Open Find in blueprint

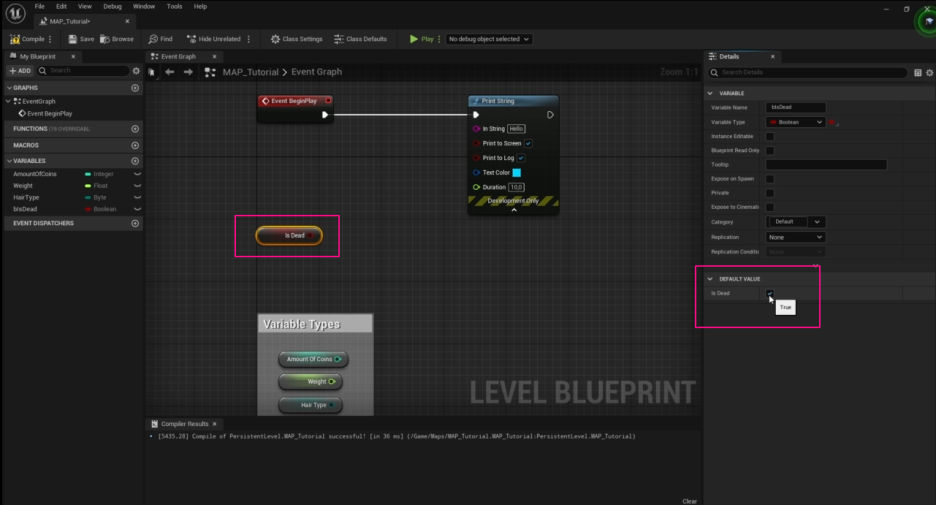(161, 39)
